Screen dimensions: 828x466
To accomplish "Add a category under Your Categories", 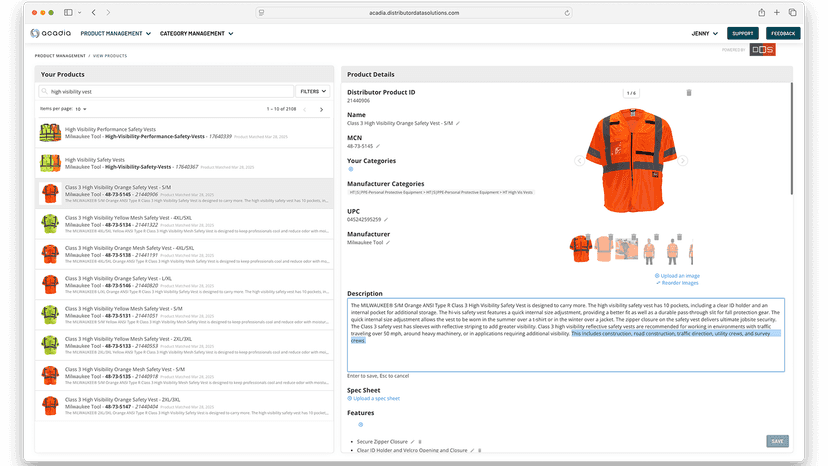I will (x=351, y=169).
